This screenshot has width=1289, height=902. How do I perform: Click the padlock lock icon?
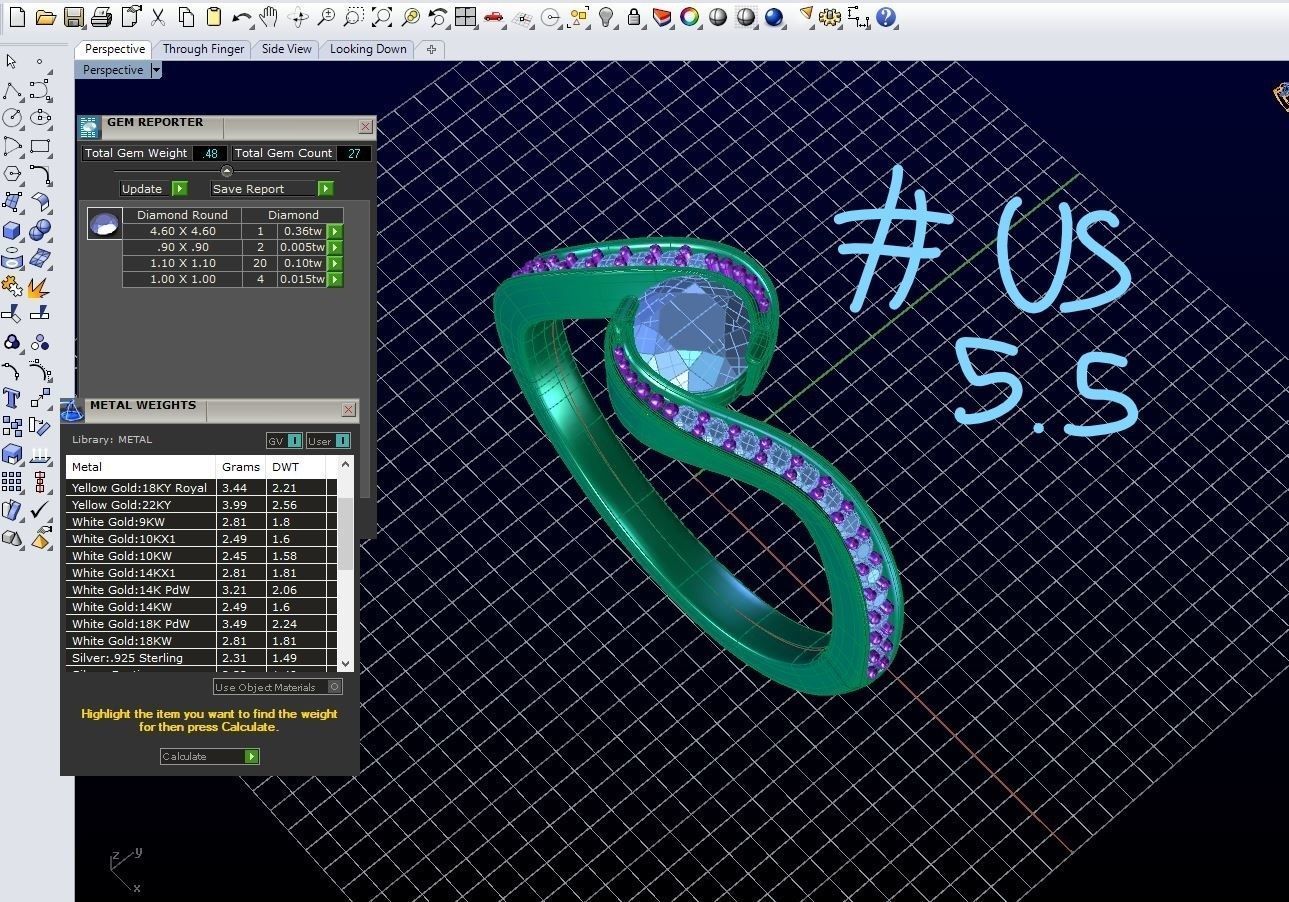click(634, 17)
